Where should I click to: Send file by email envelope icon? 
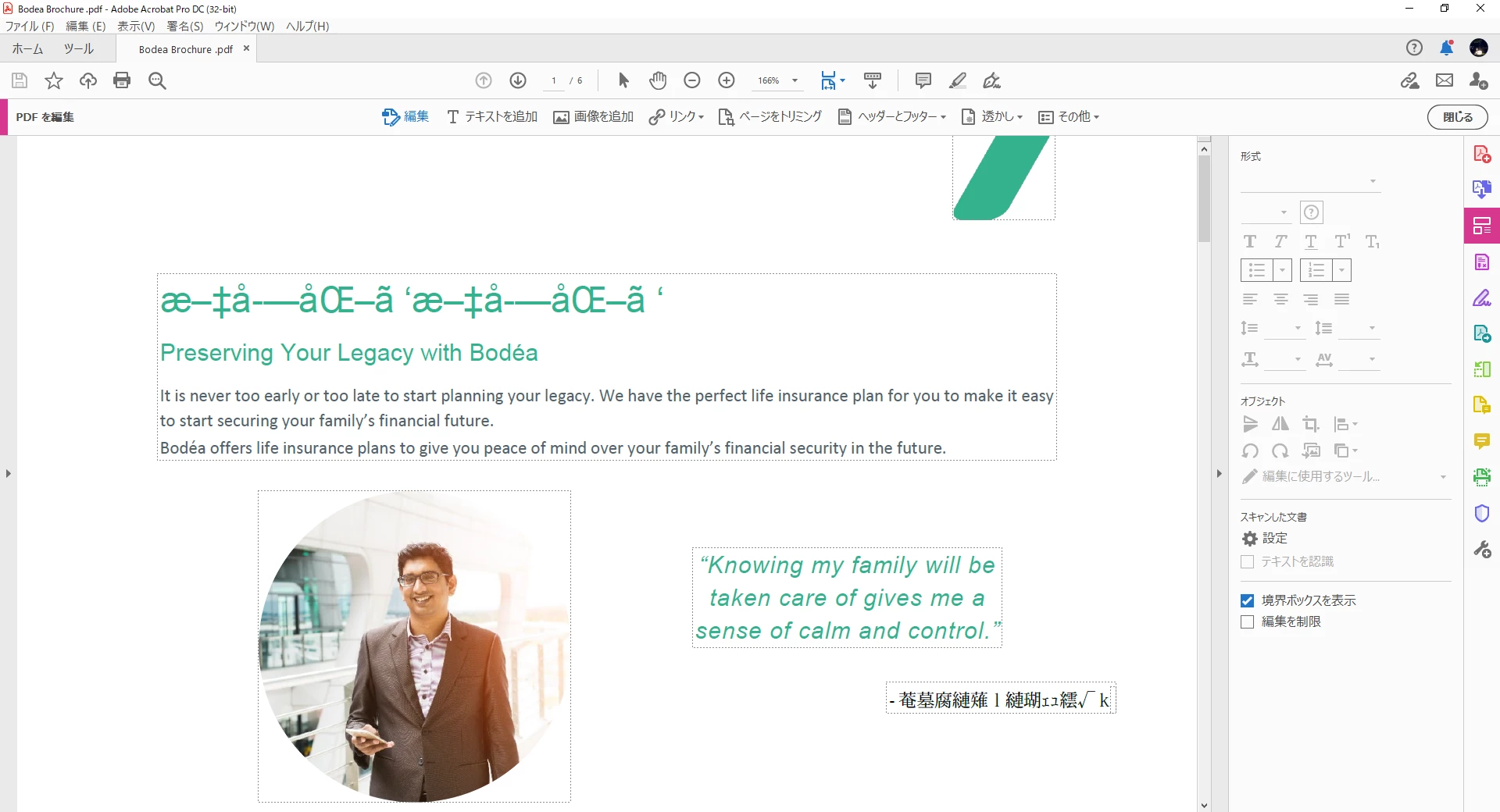1445,80
